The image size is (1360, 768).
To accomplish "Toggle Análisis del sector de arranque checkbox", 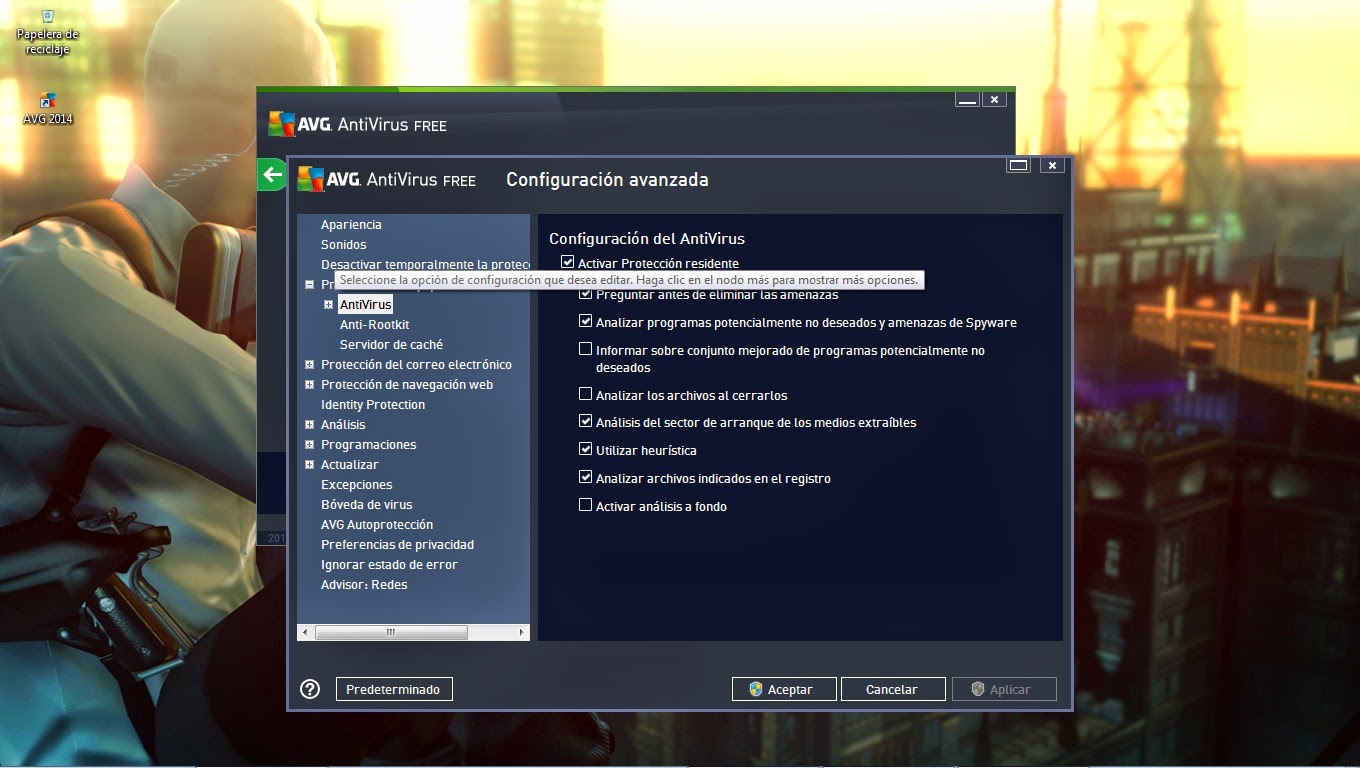I will pyautogui.click(x=586, y=422).
